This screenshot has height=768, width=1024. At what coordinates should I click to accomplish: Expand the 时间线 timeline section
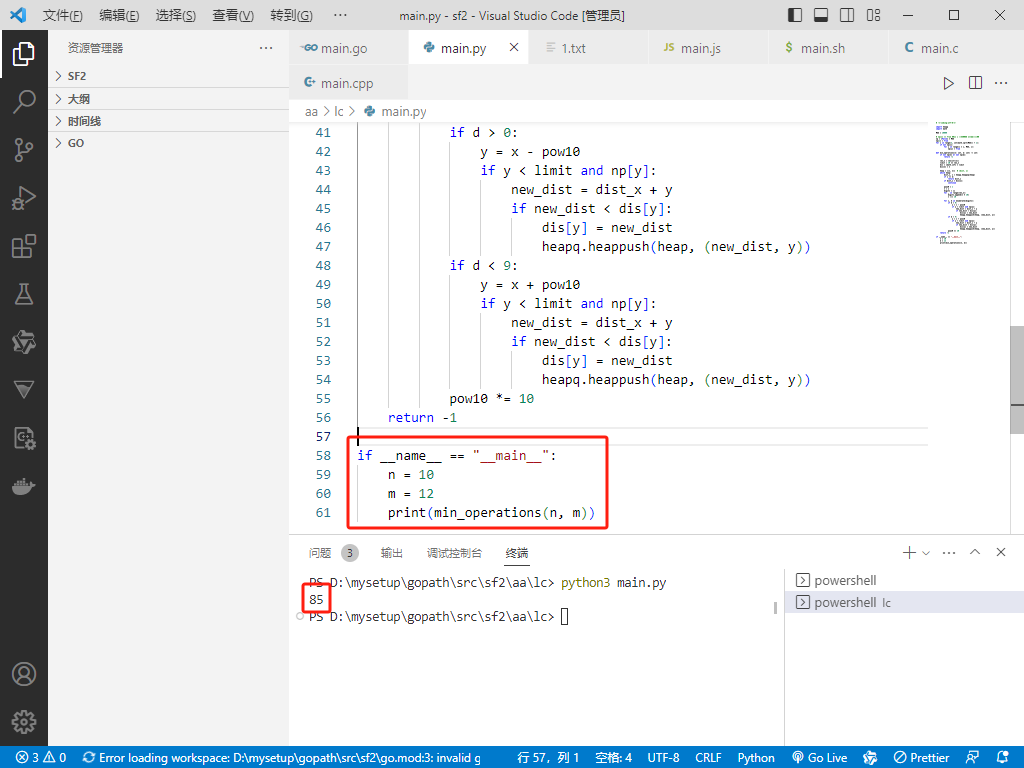[x=168, y=121]
